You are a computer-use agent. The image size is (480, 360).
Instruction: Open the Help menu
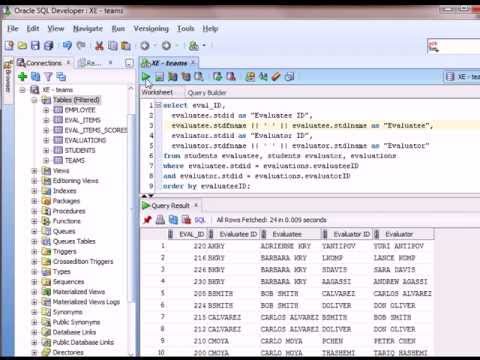point(210,29)
